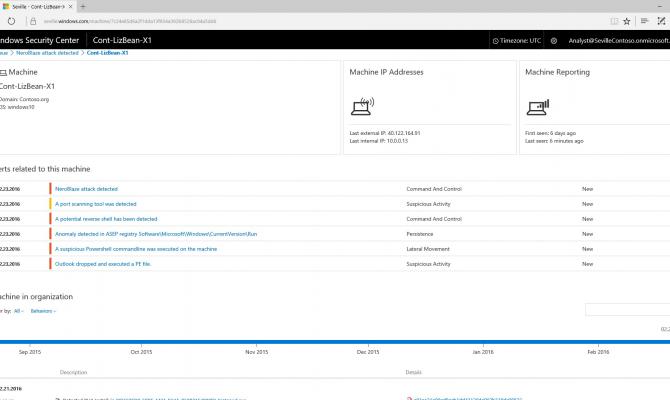Click Machine IP Addresses heading
670x400 pixels.
386,72
